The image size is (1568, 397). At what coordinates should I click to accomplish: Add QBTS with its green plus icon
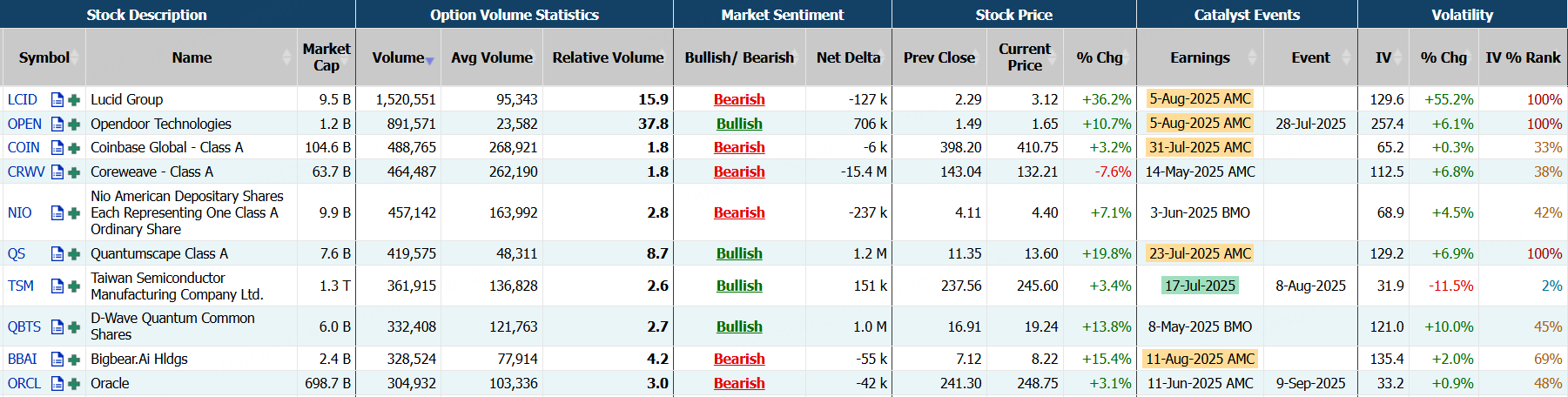click(x=74, y=327)
